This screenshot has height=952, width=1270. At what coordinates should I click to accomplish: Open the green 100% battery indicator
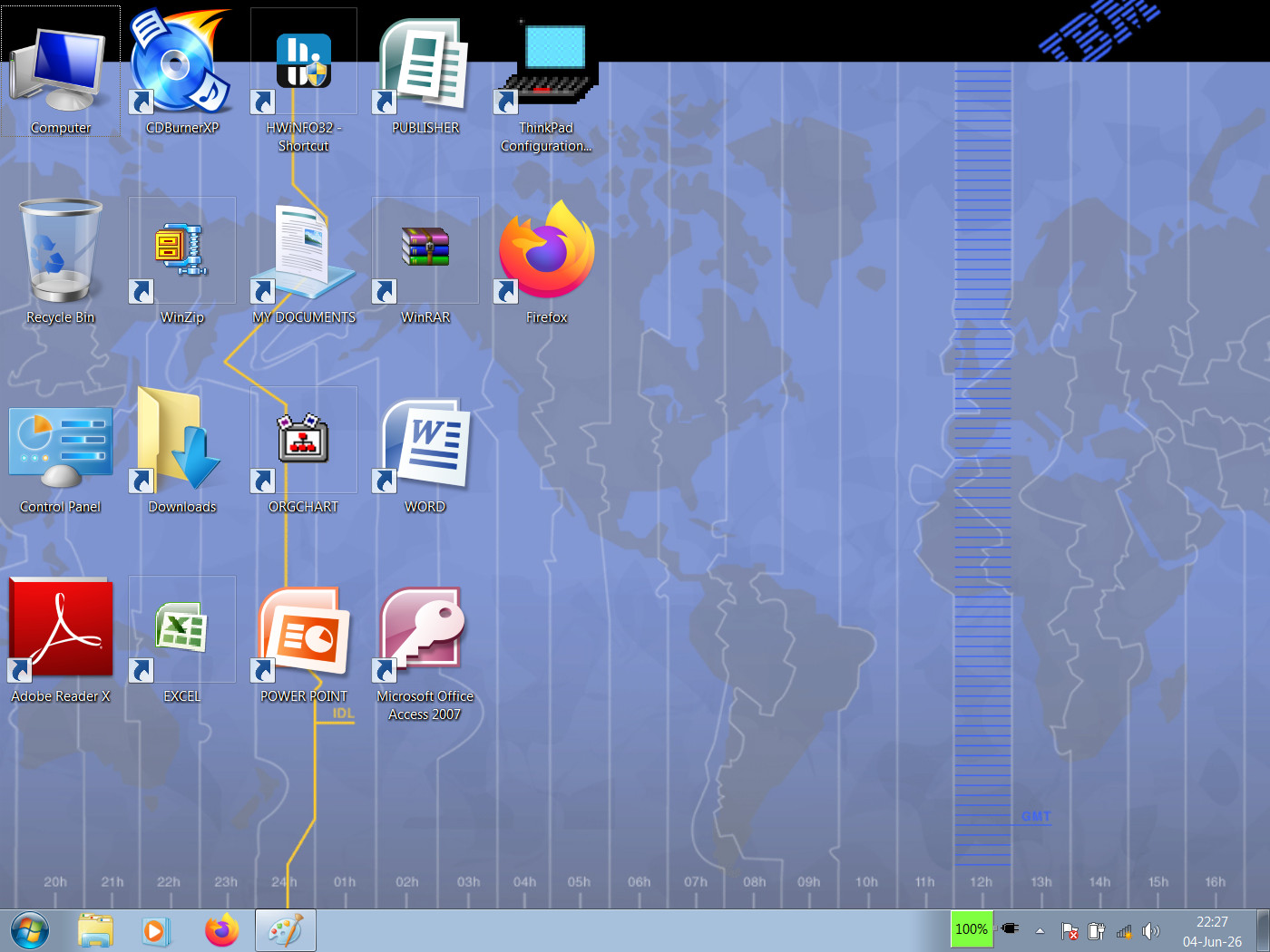(972, 929)
